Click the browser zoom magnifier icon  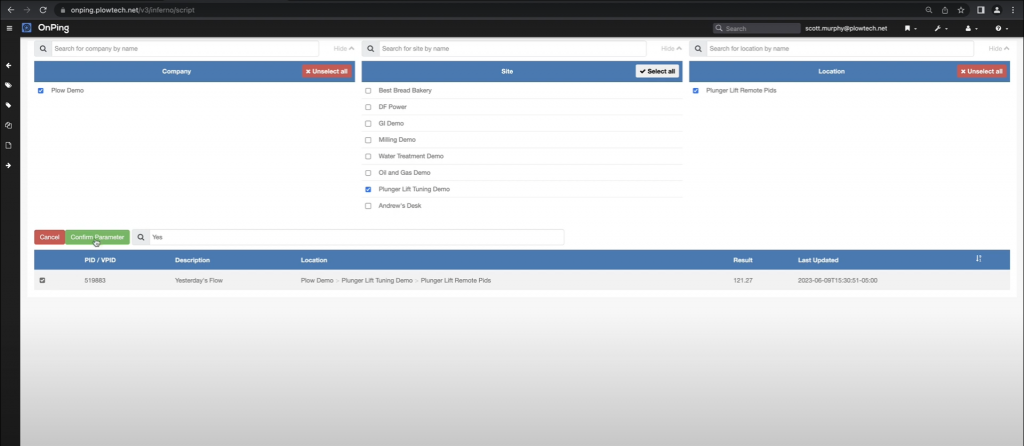pos(929,10)
